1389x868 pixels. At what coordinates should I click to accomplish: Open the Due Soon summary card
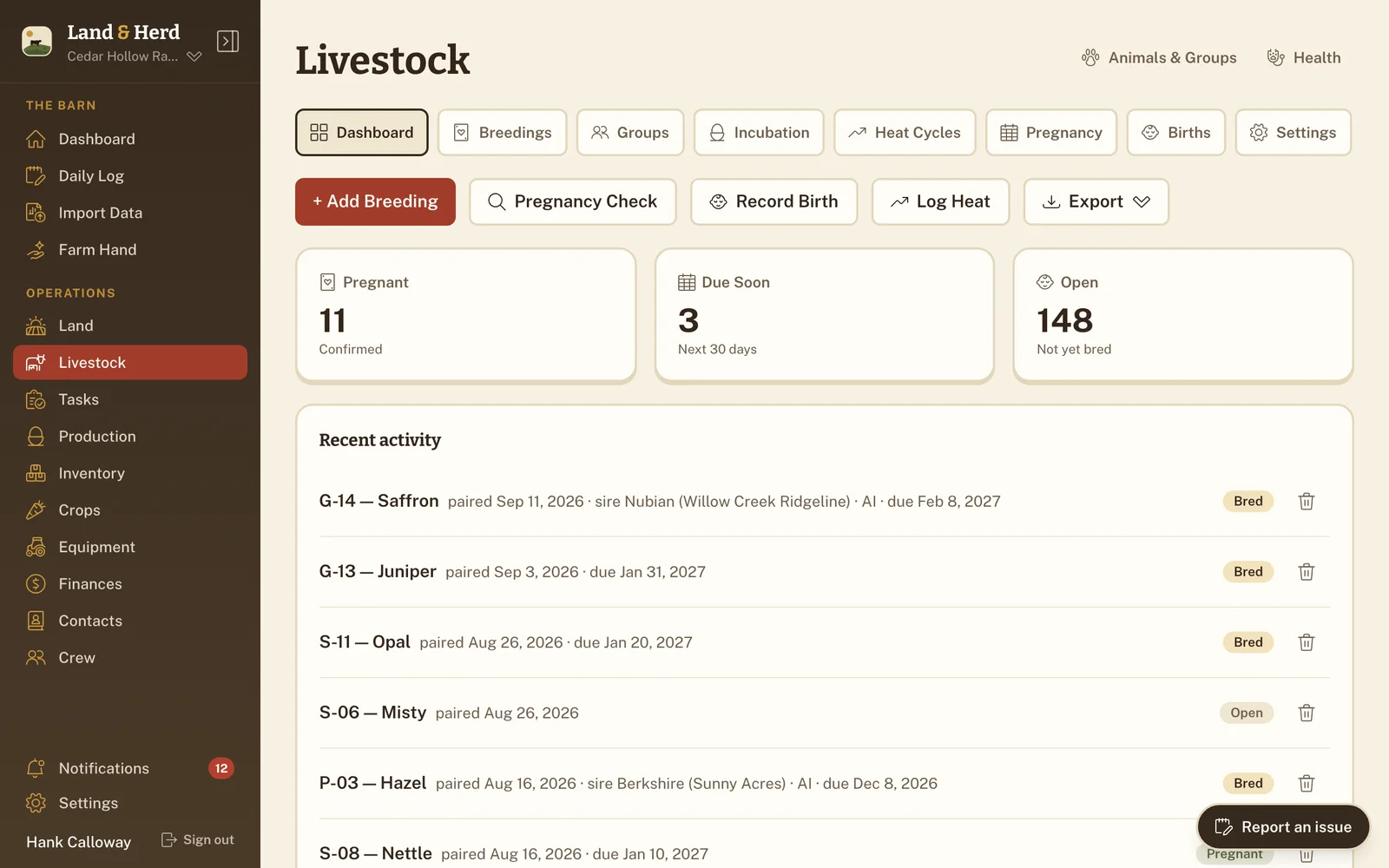point(825,316)
